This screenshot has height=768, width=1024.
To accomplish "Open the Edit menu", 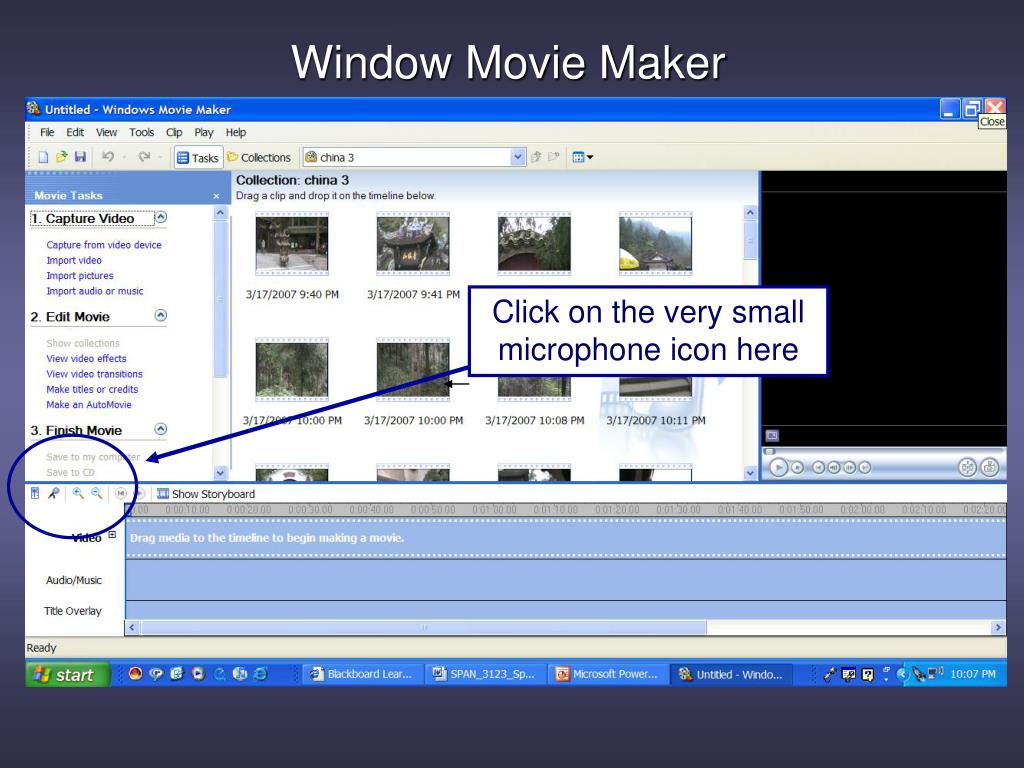I will click(75, 133).
